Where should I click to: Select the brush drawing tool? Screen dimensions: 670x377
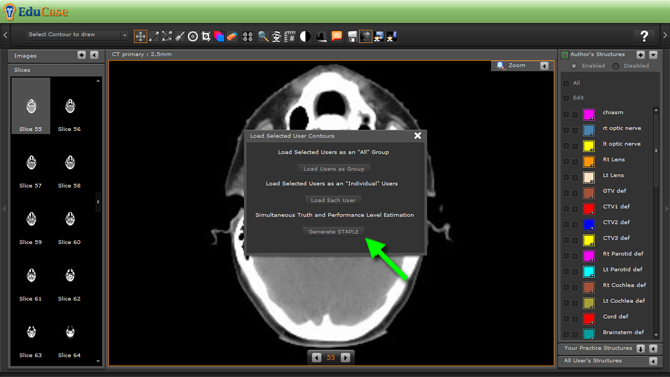[x=180, y=36]
